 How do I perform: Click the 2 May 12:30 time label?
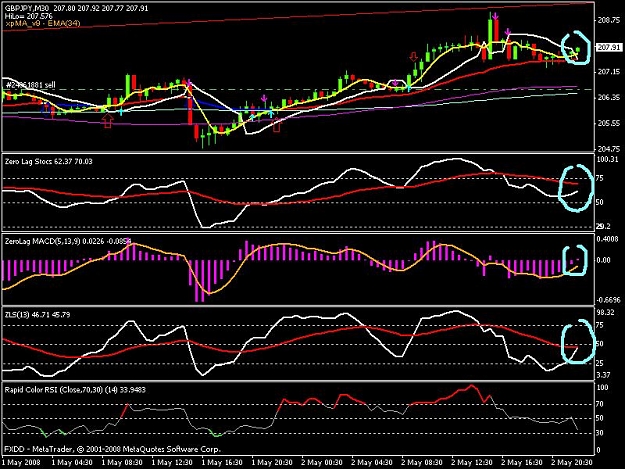tap(472, 463)
